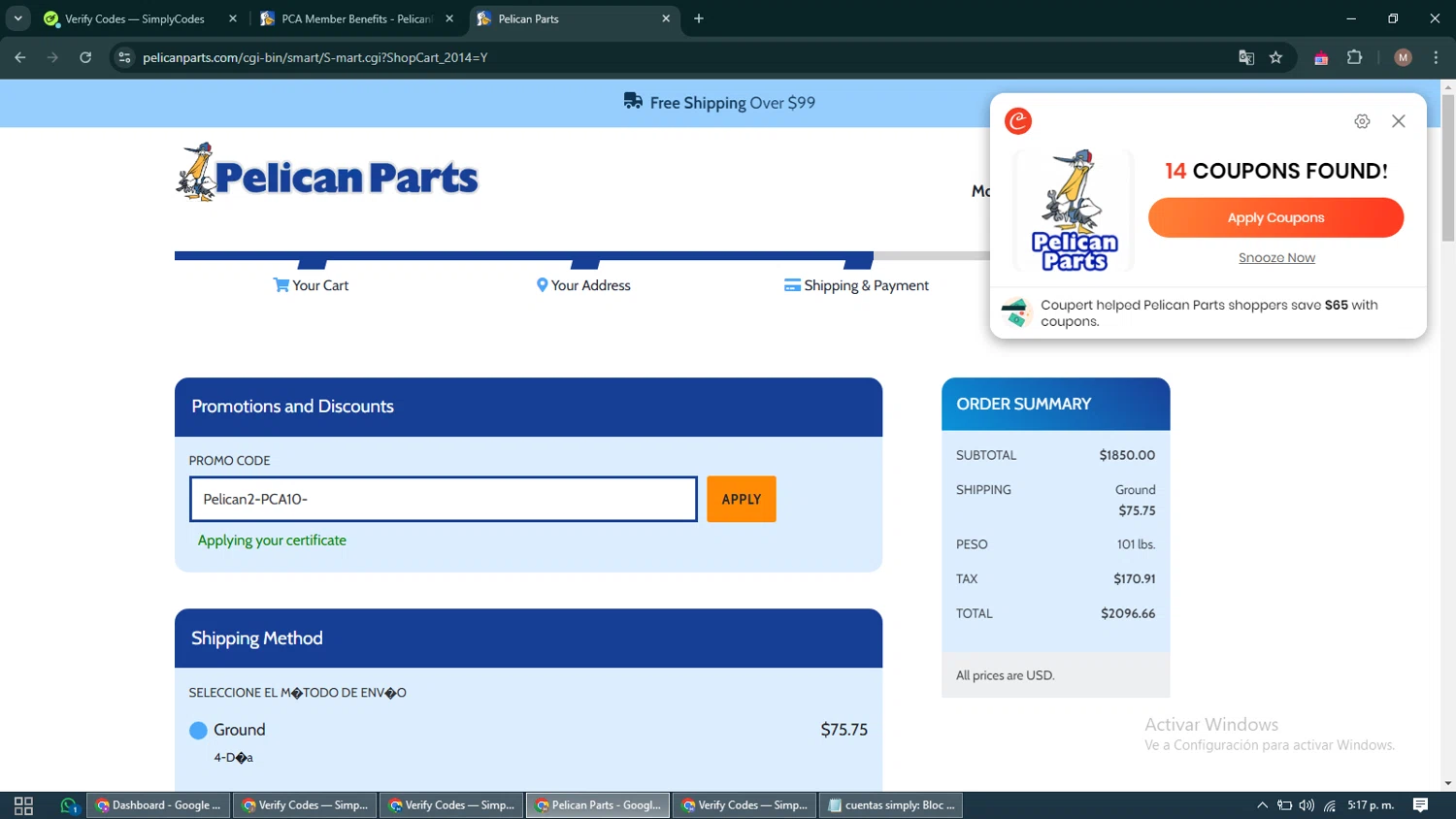Click the Apply Coupons button
Image resolution: width=1456 pixels, height=819 pixels.
1275,217
